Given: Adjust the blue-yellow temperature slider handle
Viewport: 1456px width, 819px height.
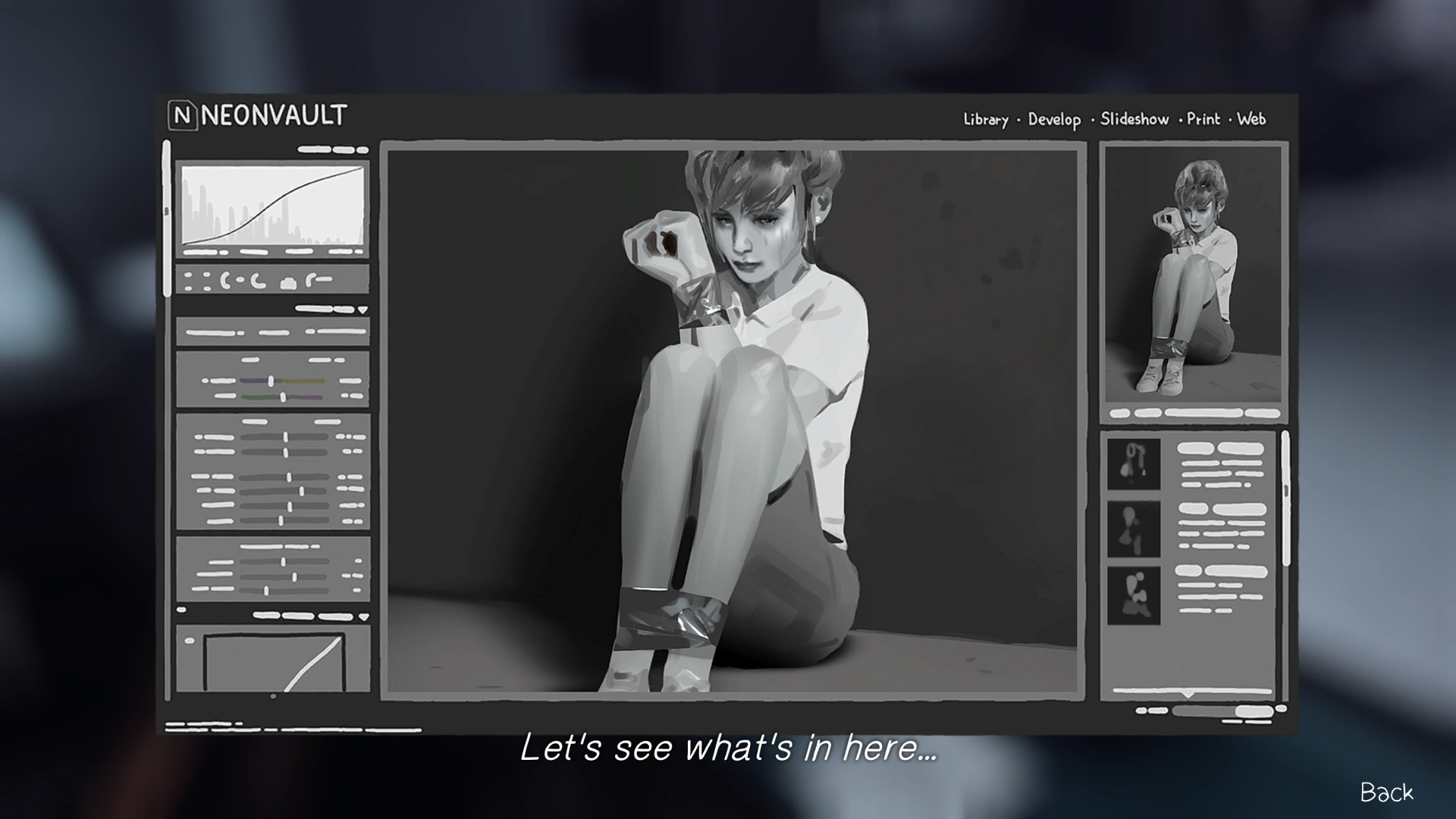Looking at the screenshot, I should (271, 381).
